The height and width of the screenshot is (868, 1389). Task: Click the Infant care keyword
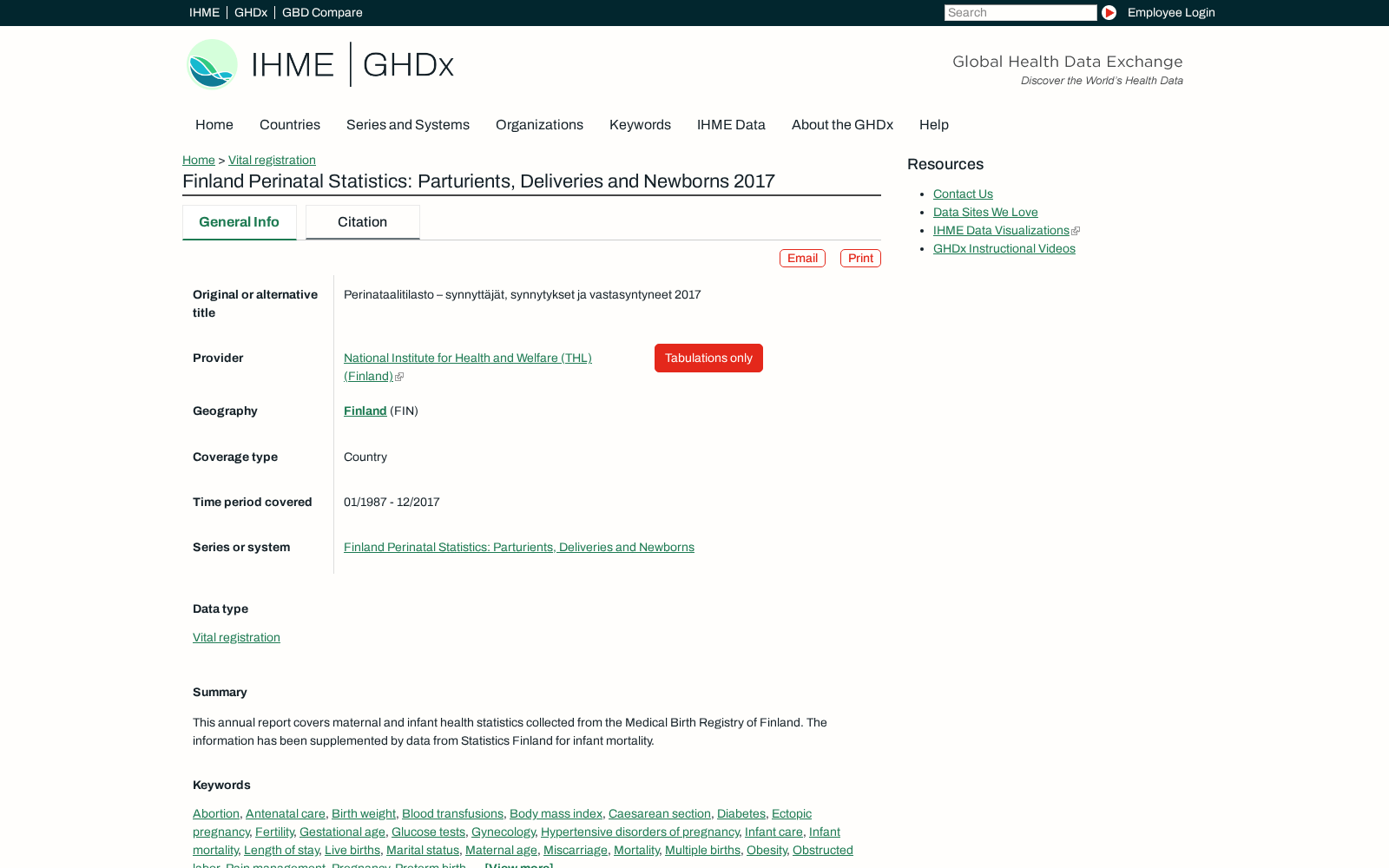773,832
